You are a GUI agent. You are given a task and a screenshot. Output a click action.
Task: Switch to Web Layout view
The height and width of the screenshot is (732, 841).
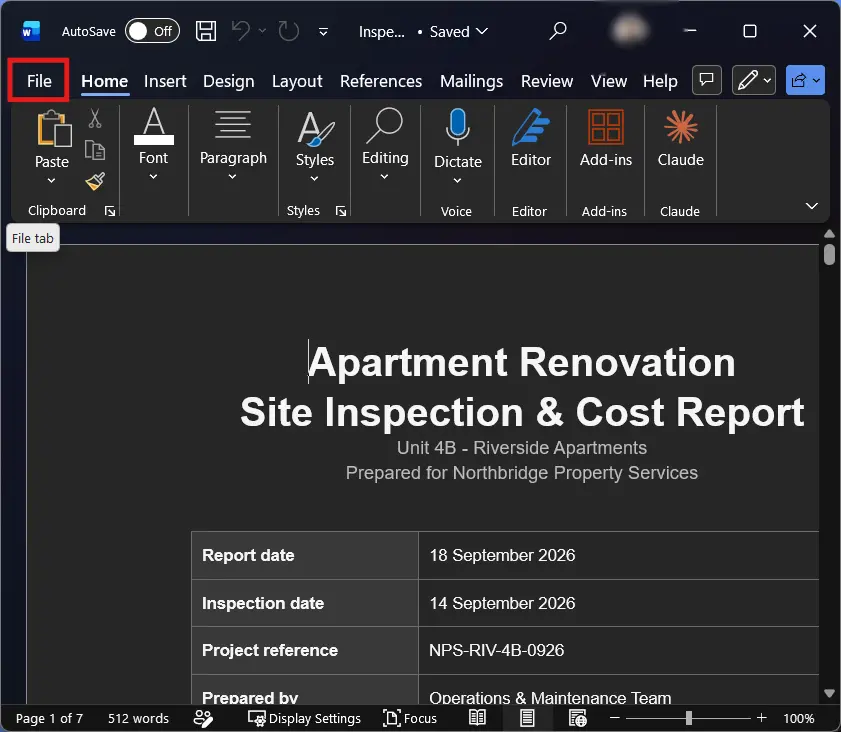coord(577,718)
